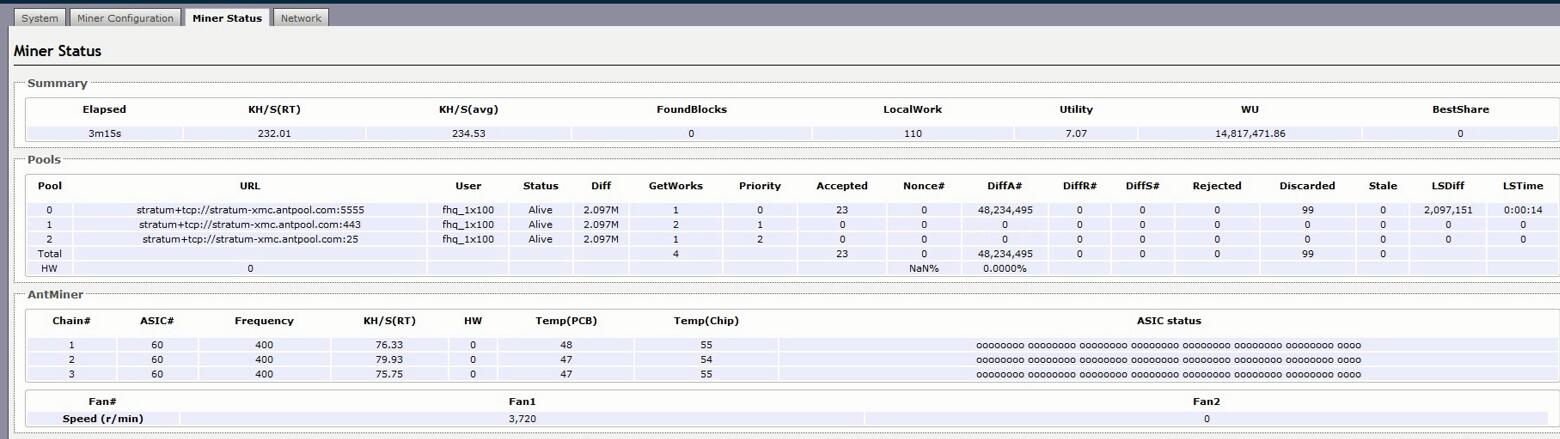Click the WU value 14,817,471.86
Viewport: 1560px width, 439px height.
[1248, 133]
